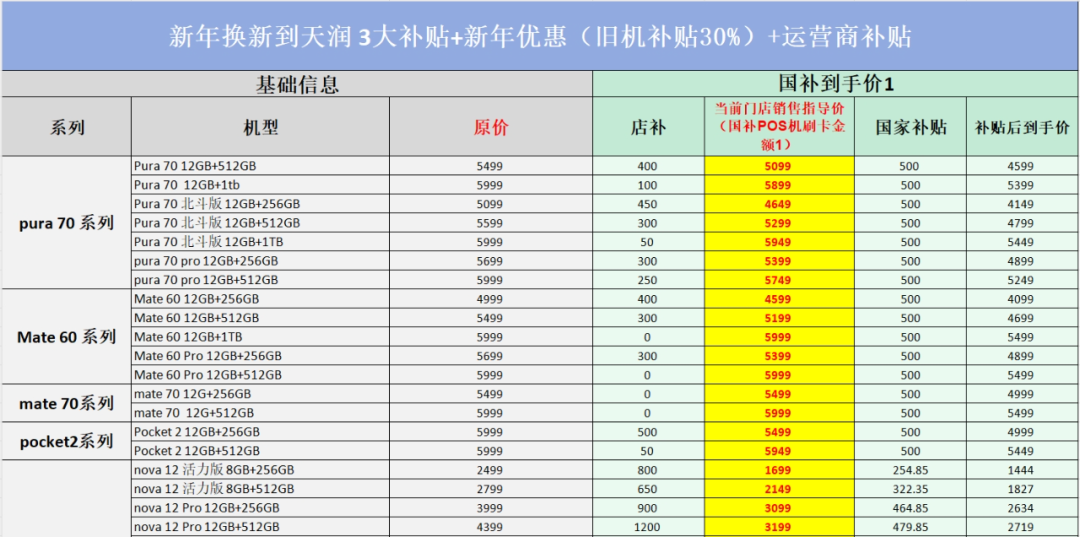Click the Pura 70 12GB+1tb model cell
1080x537 pixels.
pyautogui.click(x=260, y=185)
